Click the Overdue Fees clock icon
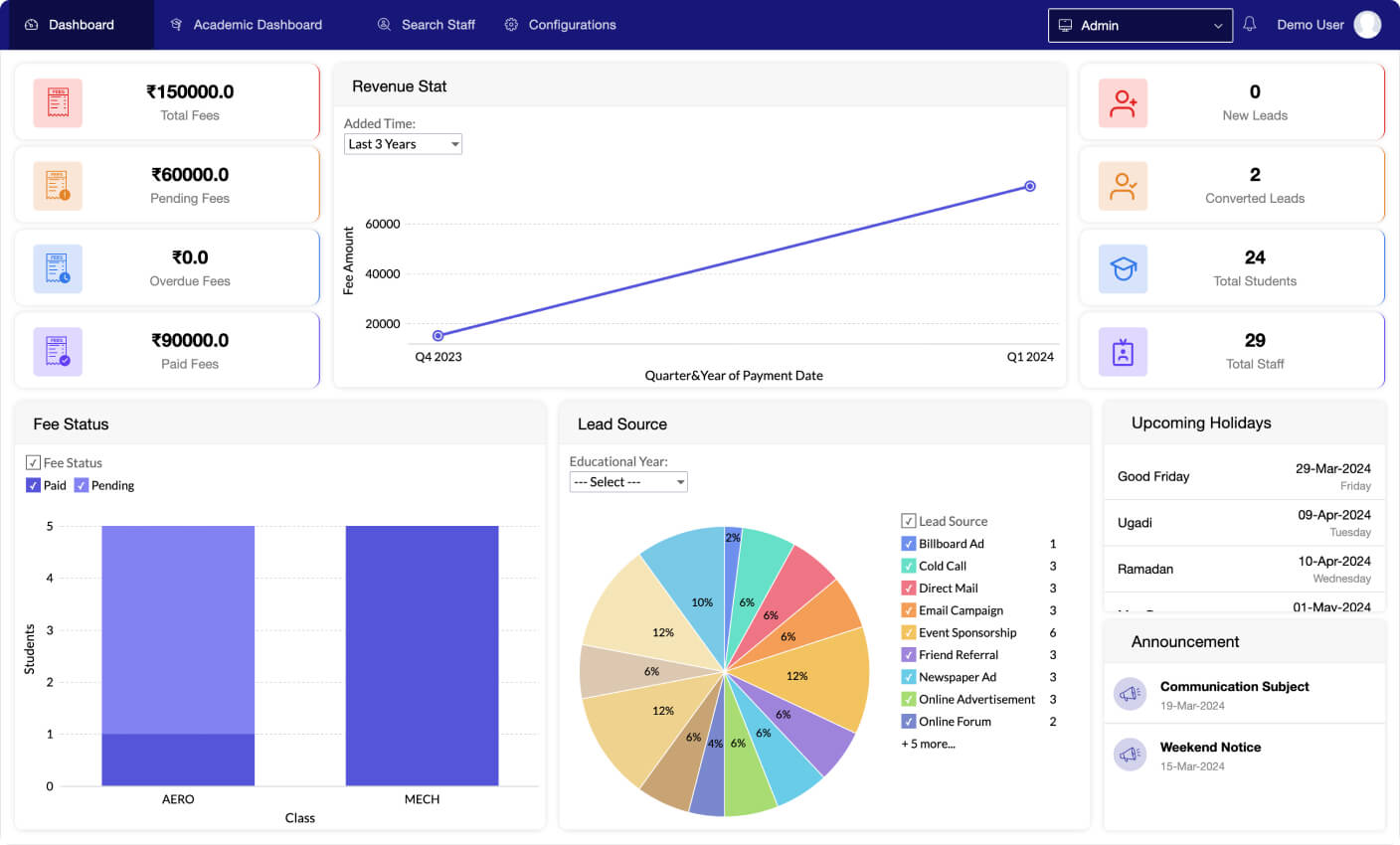 (58, 269)
